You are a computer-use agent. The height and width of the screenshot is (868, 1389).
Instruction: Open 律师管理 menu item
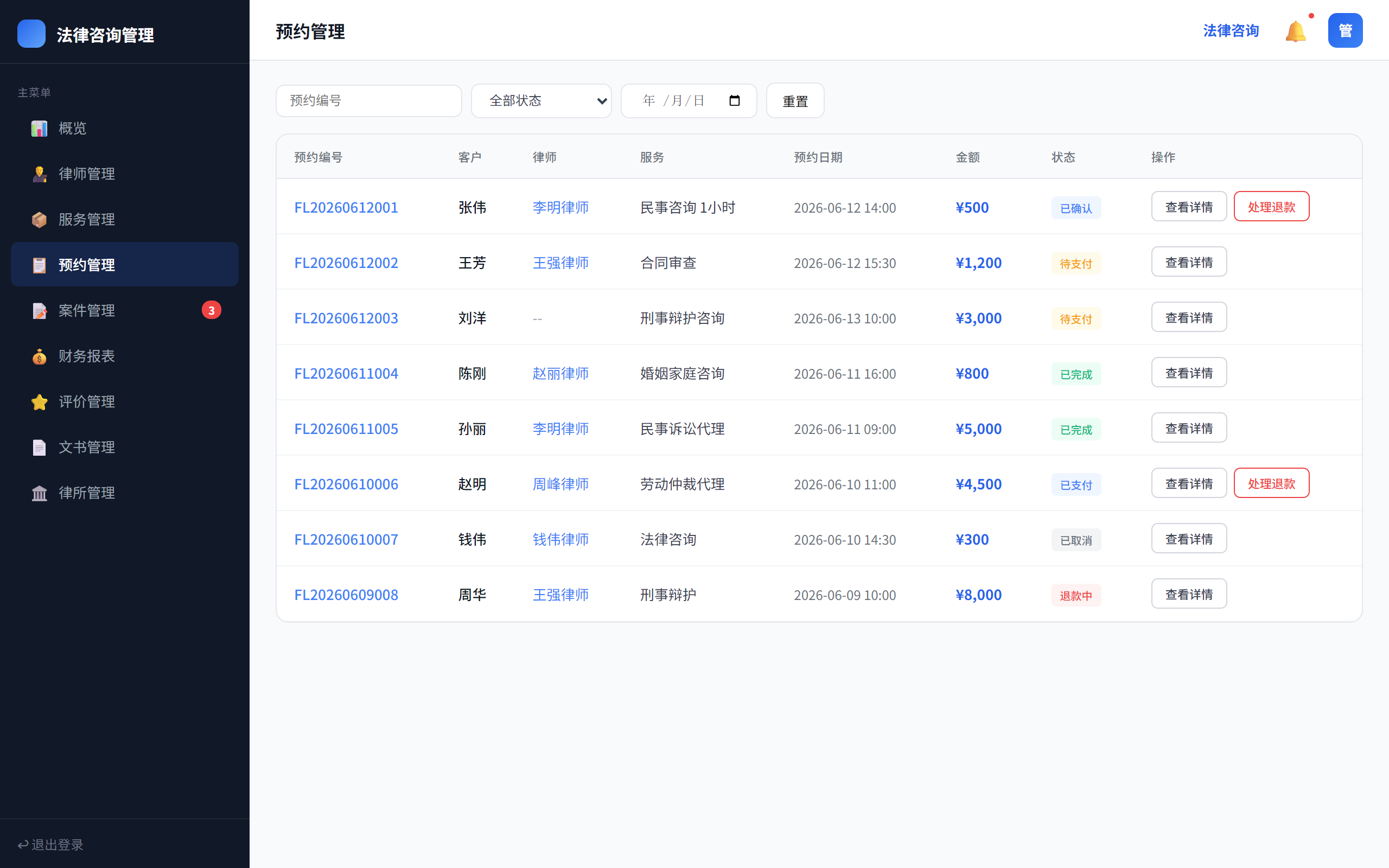[x=125, y=174]
